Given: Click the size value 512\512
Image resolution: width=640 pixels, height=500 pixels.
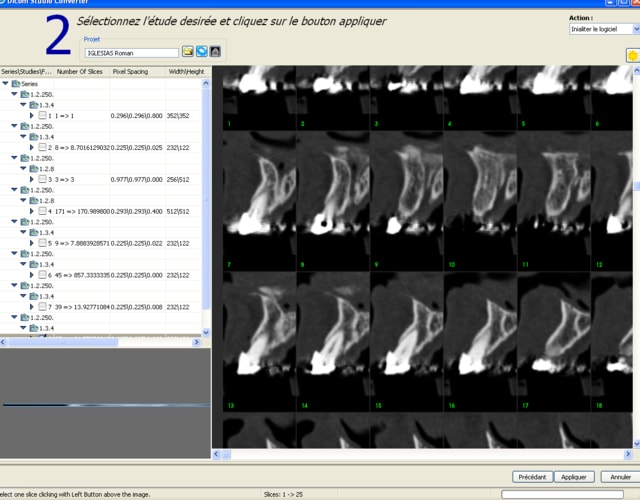Looking at the screenshot, I should click(178, 211).
